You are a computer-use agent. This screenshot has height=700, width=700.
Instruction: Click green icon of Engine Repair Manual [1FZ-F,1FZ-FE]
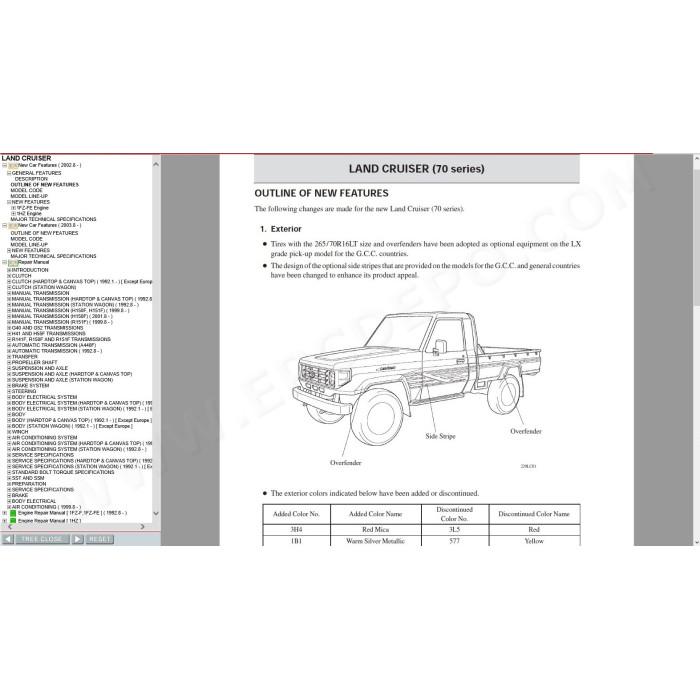13,513
